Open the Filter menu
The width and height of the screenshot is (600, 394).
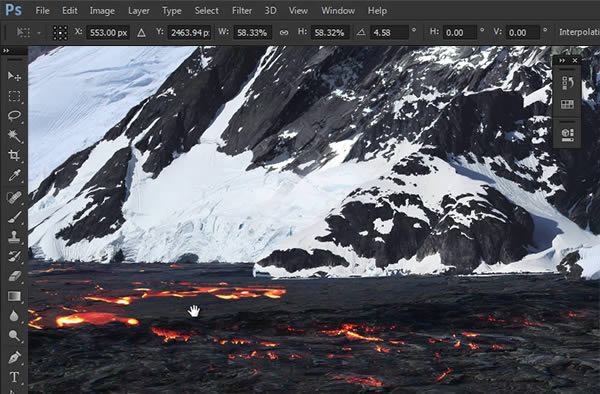click(x=242, y=11)
